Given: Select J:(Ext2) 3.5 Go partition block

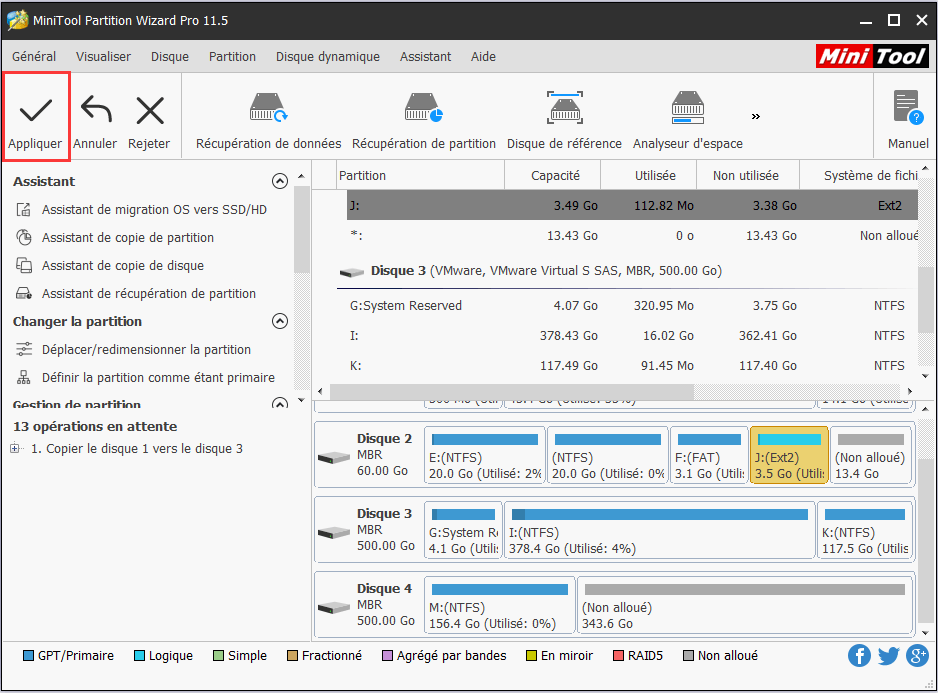Looking at the screenshot, I should coord(789,455).
